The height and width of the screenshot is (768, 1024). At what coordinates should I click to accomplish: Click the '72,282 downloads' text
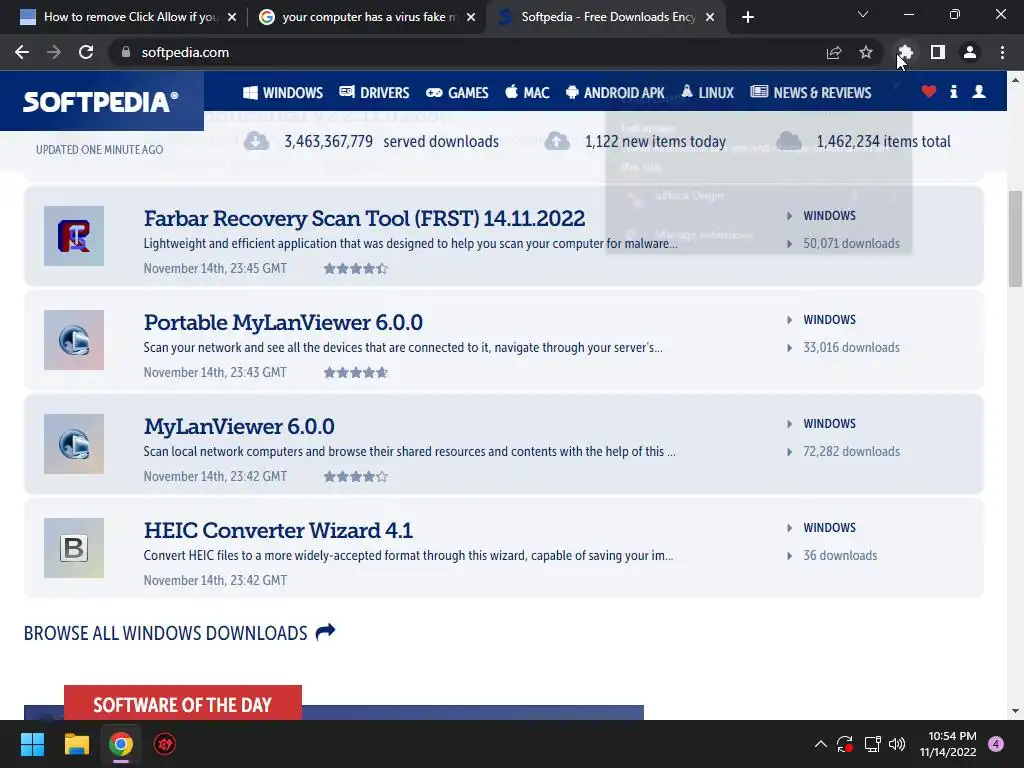(x=852, y=451)
